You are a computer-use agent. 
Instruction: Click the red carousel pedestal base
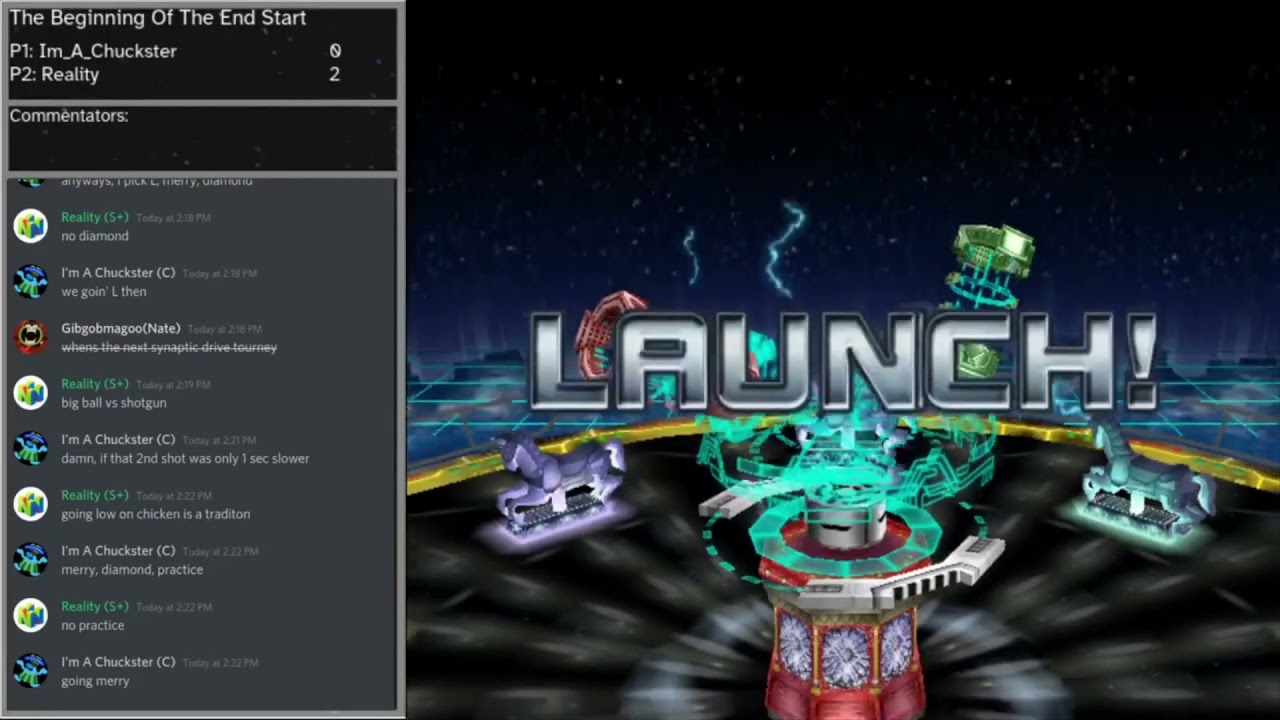point(843,640)
